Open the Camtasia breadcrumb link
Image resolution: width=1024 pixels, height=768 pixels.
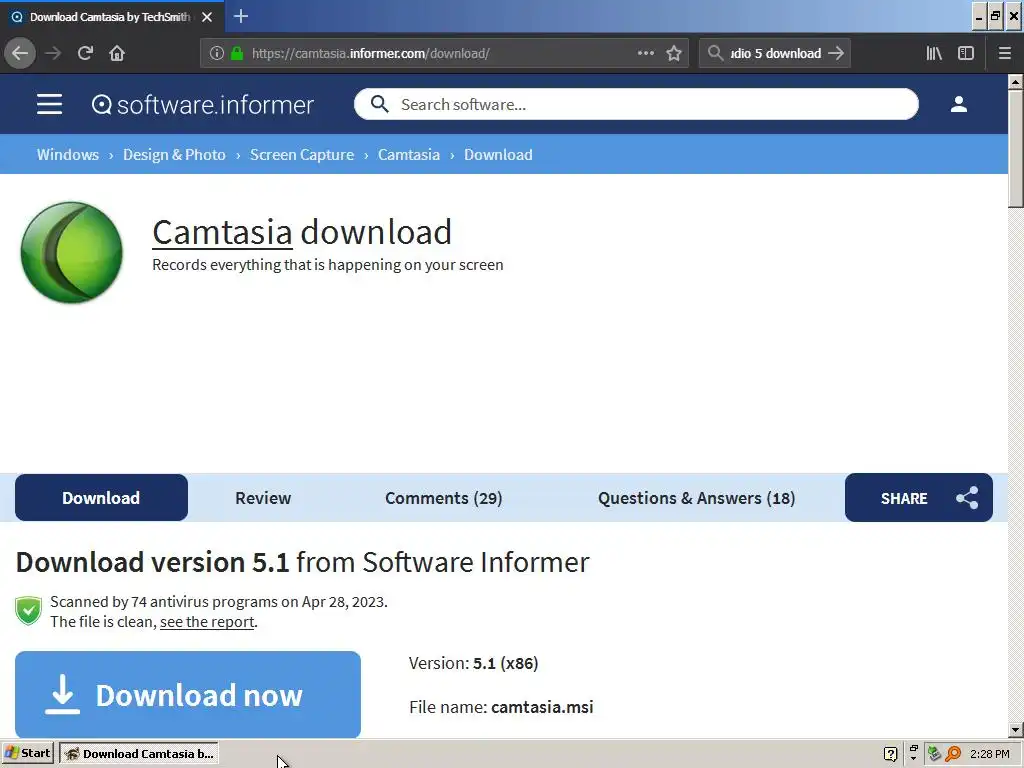409,155
